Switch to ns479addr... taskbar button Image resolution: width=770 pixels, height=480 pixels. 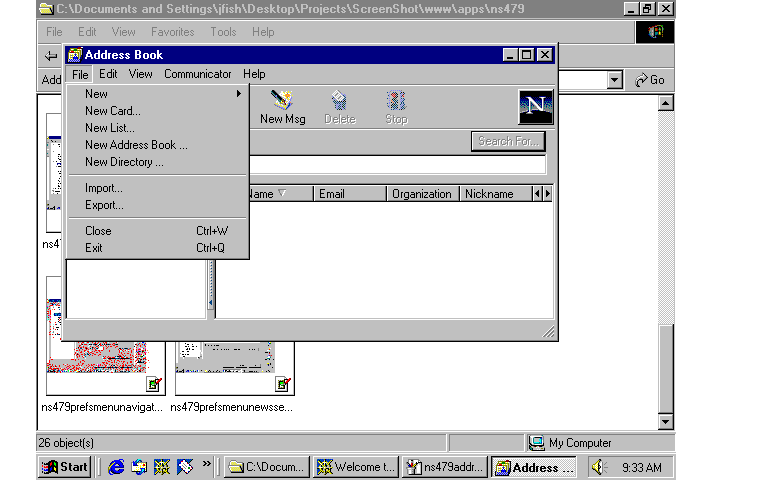[445, 467]
